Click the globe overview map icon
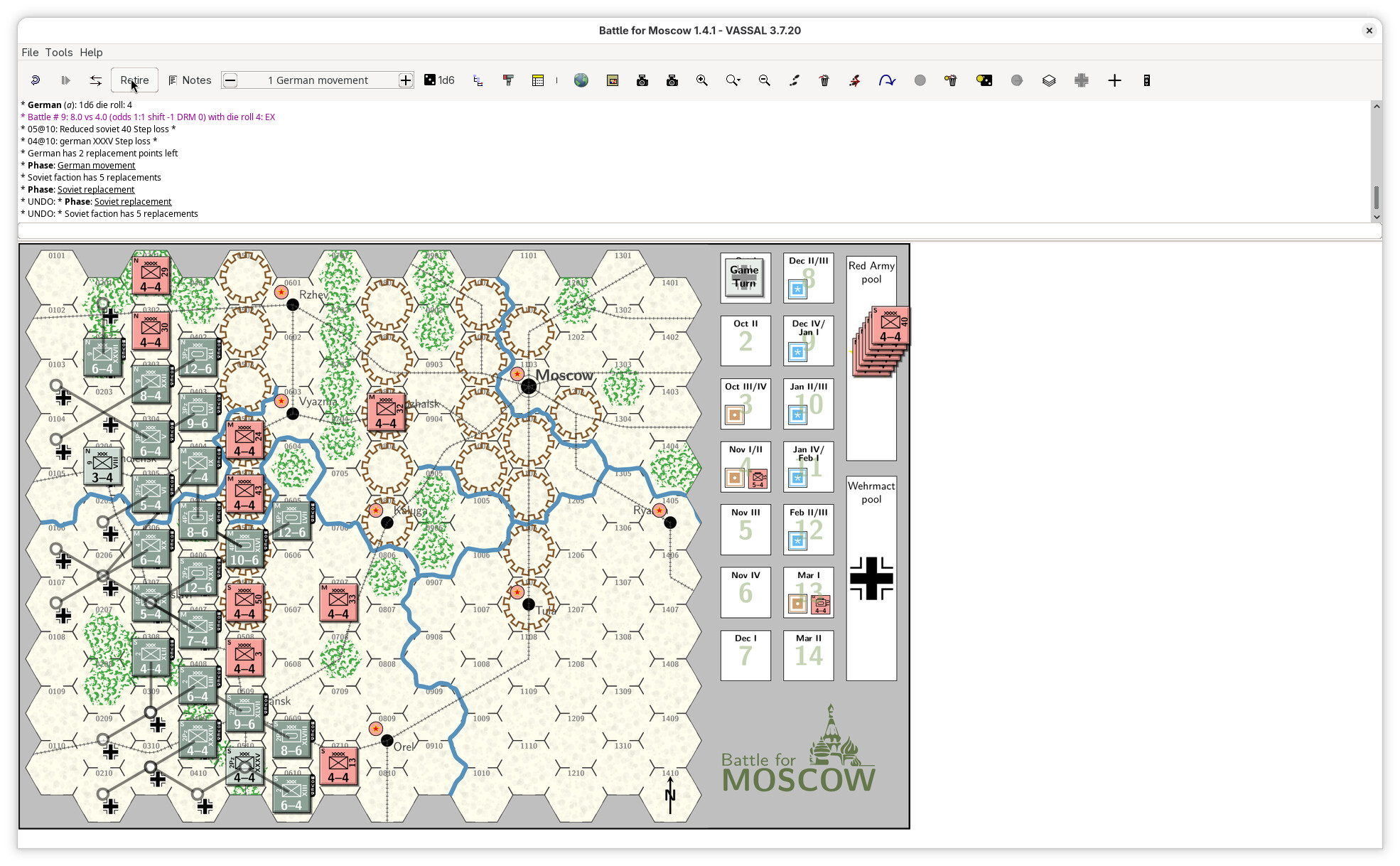This screenshot has width=1400, height=866. click(x=581, y=80)
